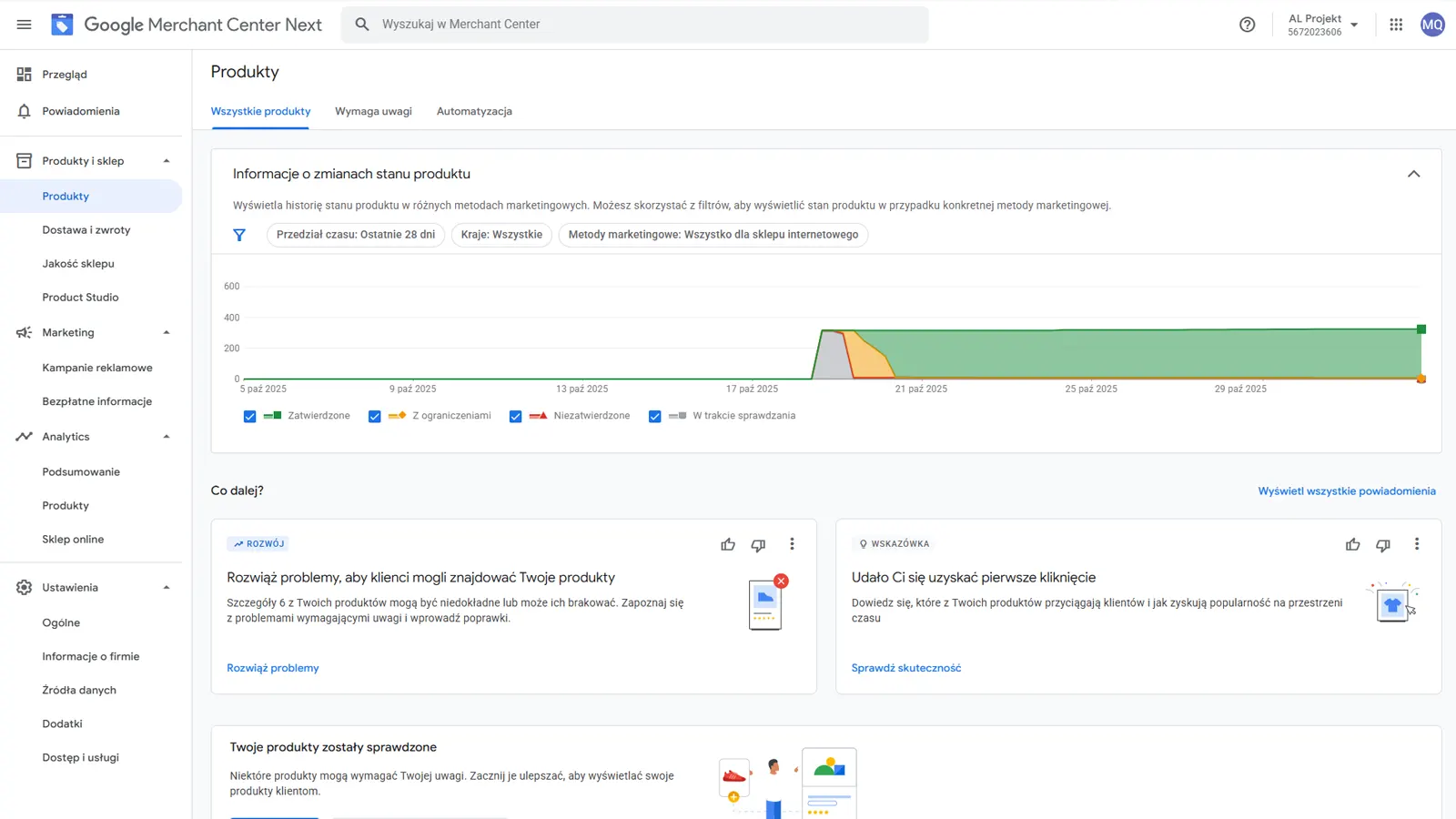Open the Merchant Center main navigation menu
The height and width of the screenshot is (819, 1456).
point(24,25)
